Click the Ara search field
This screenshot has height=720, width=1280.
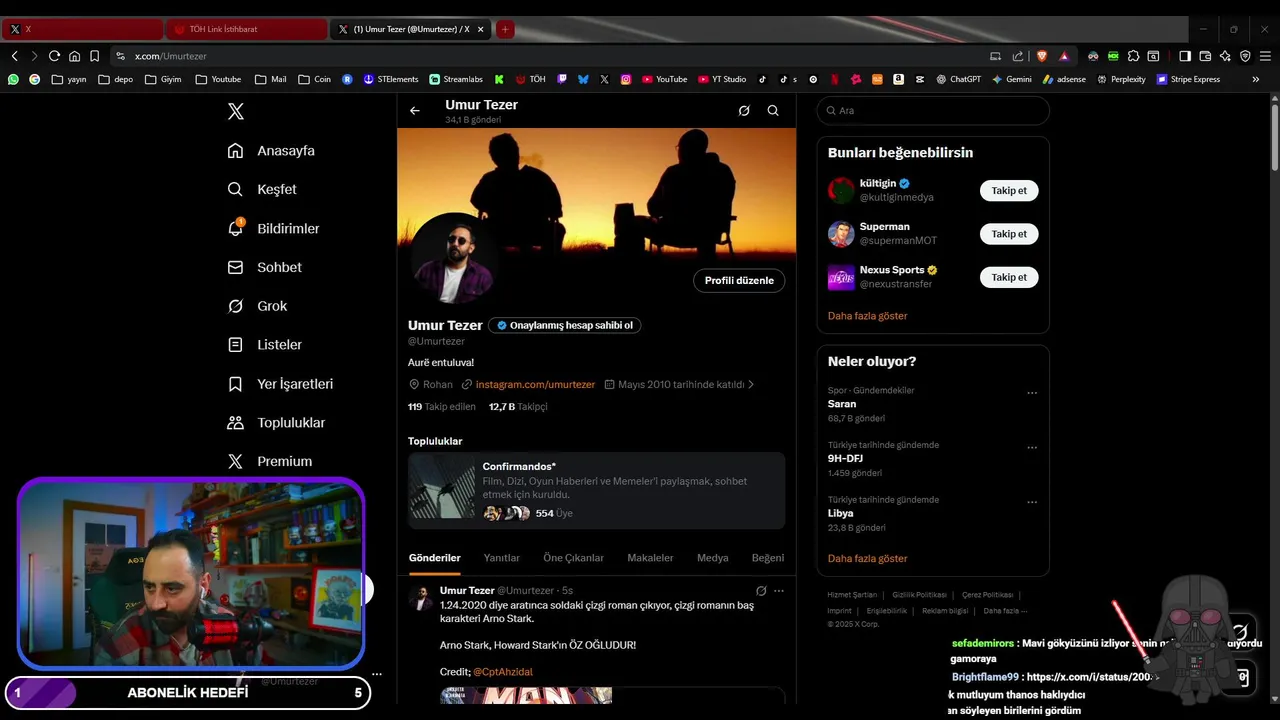click(x=933, y=111)
